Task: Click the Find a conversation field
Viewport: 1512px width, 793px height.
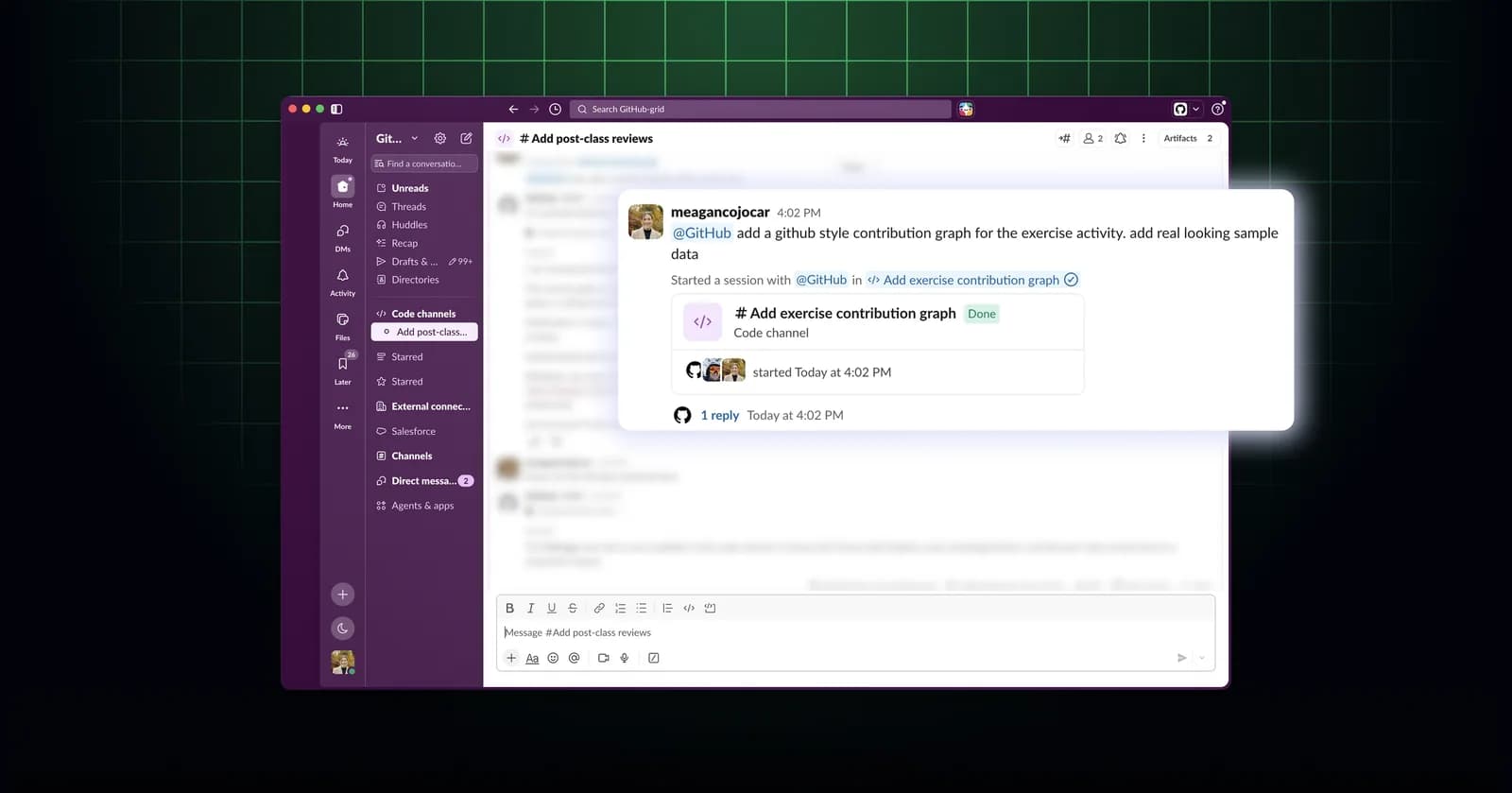Action: 424,164
